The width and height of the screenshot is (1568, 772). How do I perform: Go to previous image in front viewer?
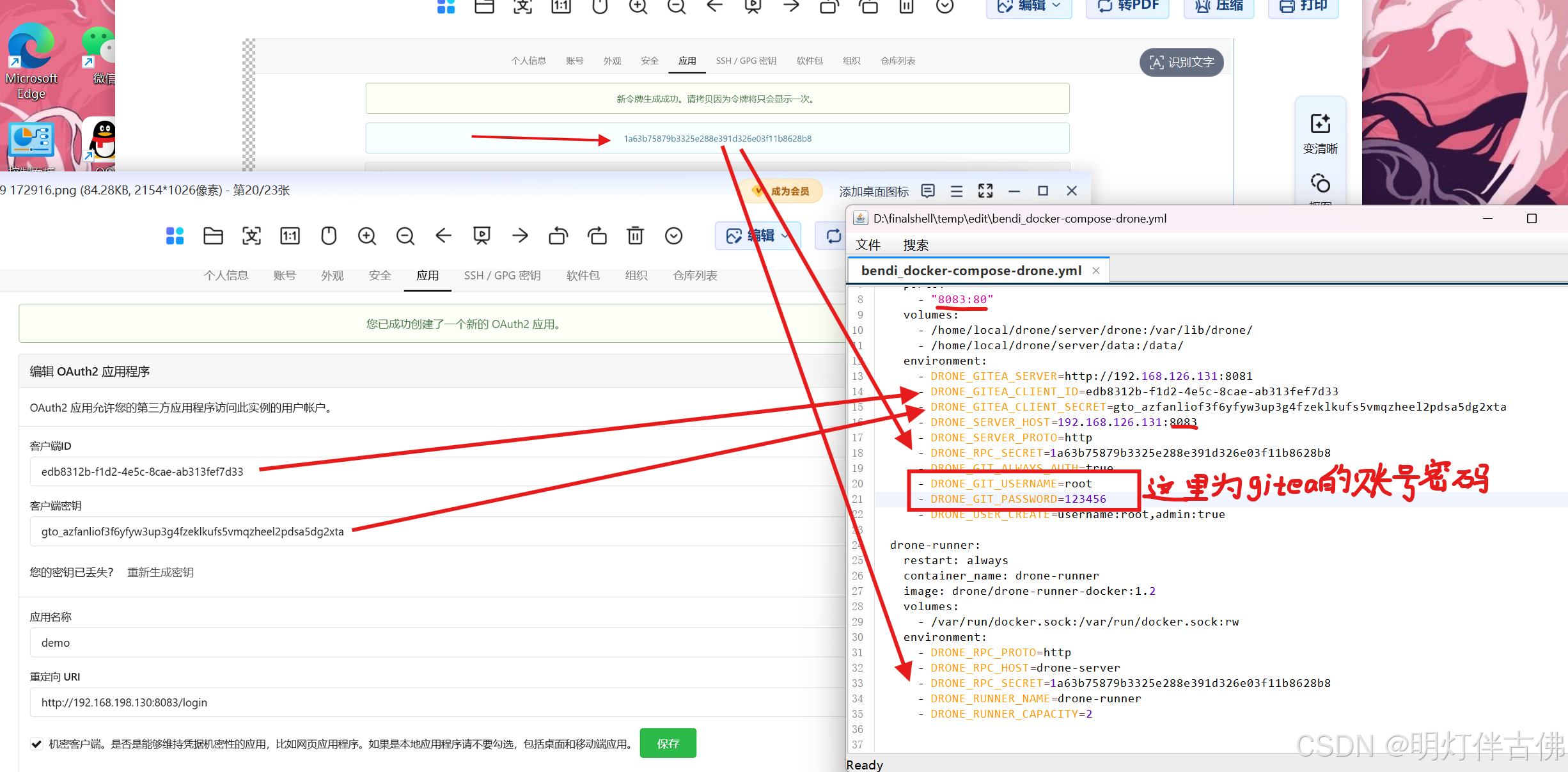coord(443,236)
